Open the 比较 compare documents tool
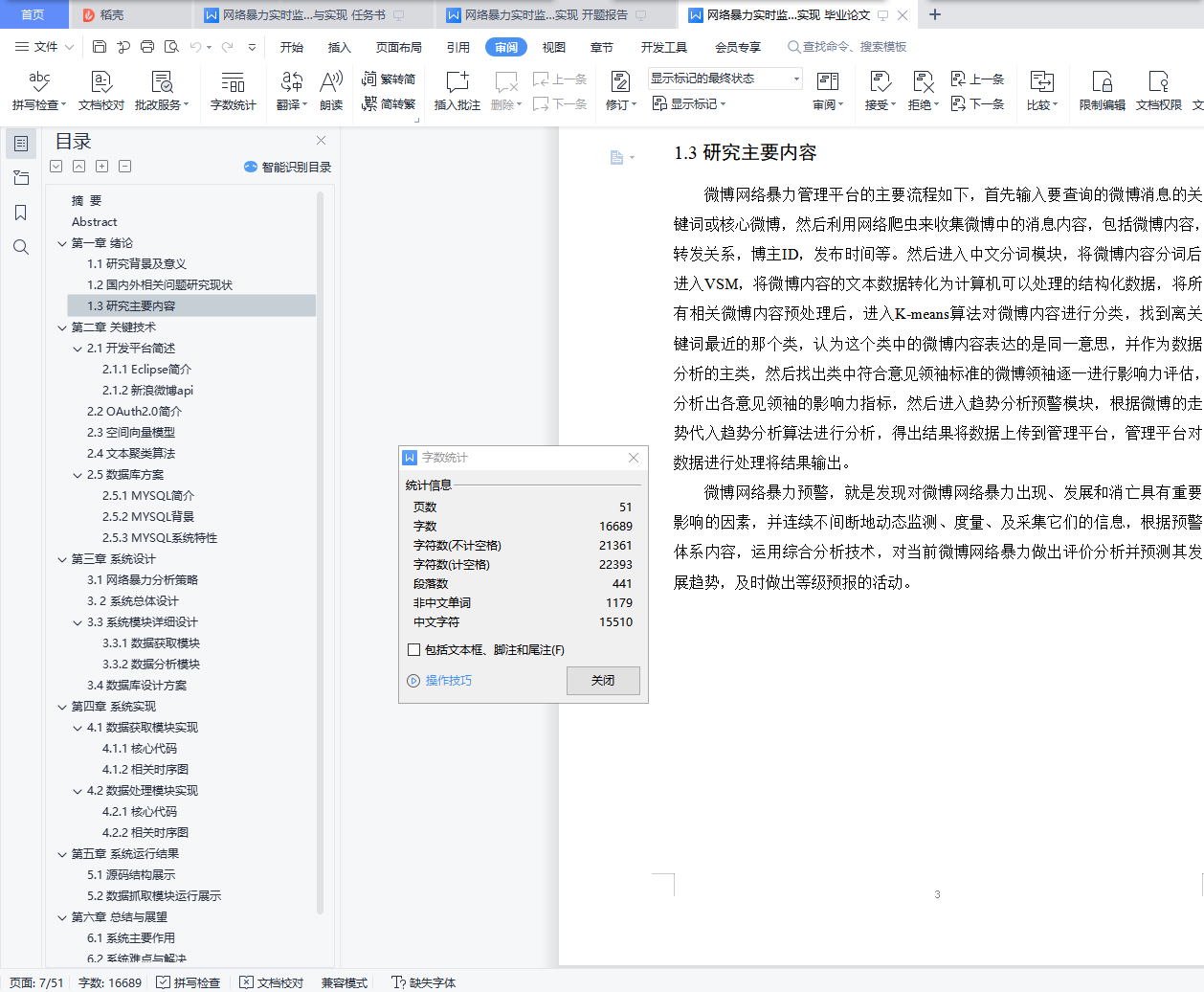This screenshot has height=992, width=1204. click(x=1042, y=91)
